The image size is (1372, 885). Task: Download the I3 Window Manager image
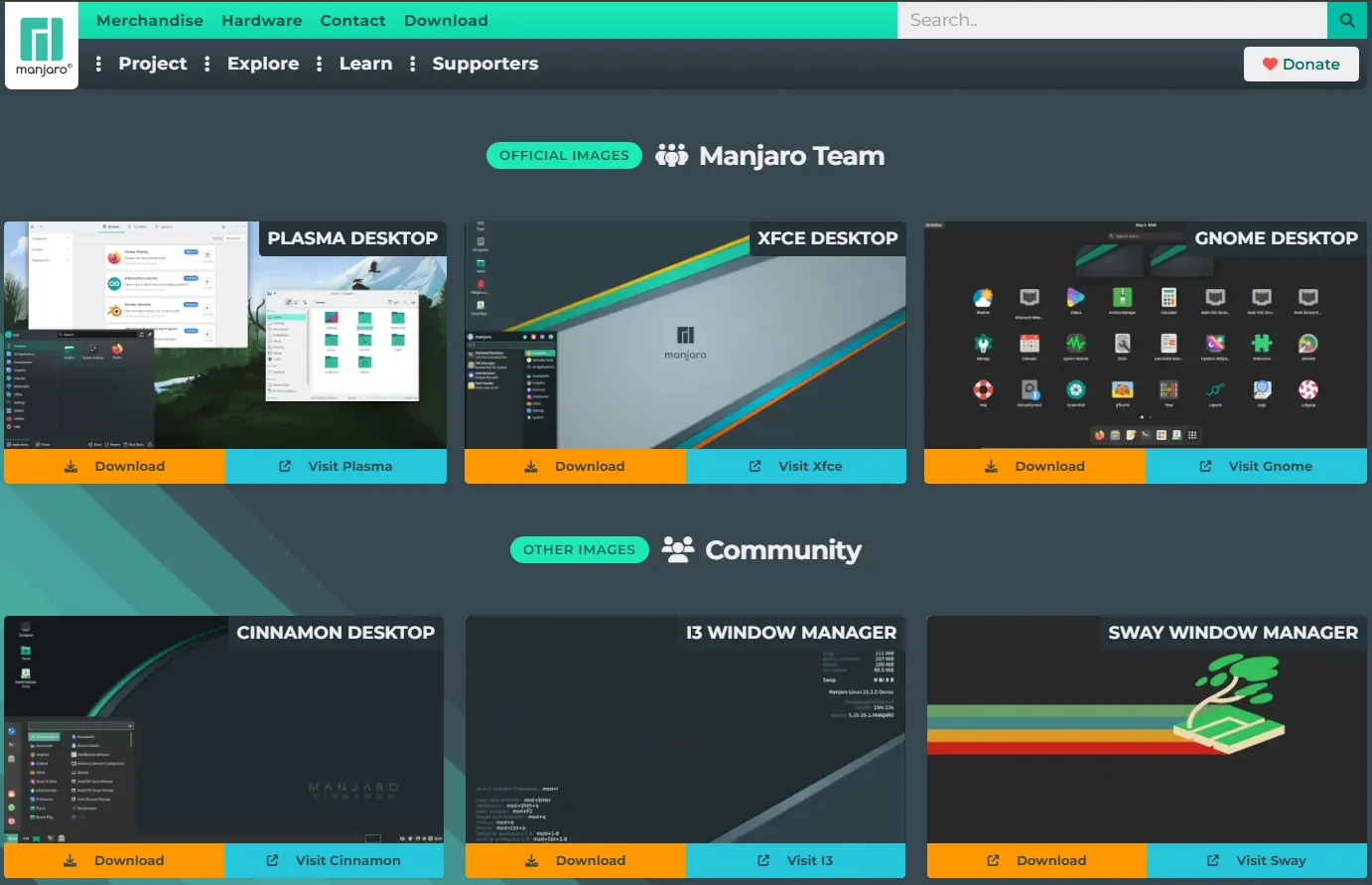[x=576, y=860]
